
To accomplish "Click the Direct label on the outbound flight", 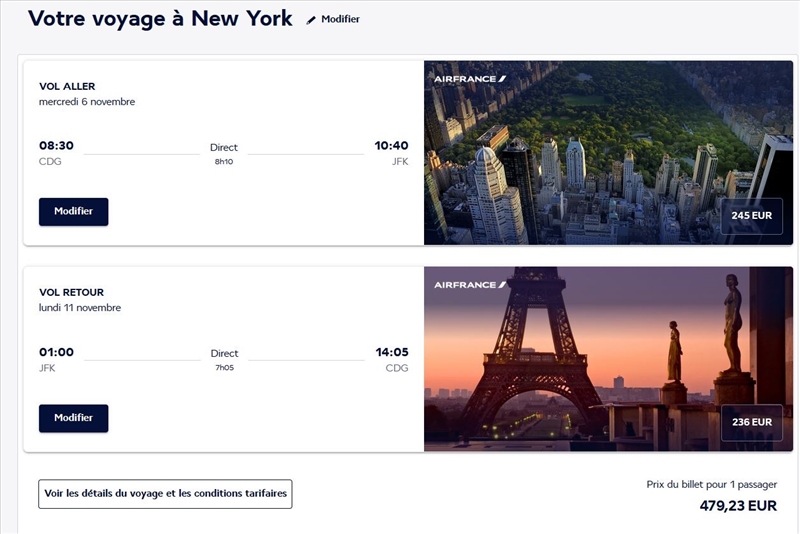I will pyautogui.click(x=224, y=147).
